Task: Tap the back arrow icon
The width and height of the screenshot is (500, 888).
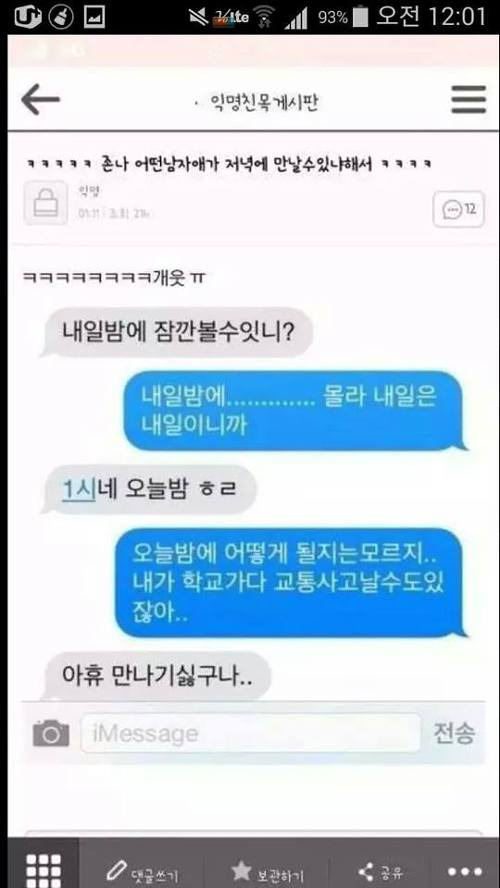Action: 40,100
